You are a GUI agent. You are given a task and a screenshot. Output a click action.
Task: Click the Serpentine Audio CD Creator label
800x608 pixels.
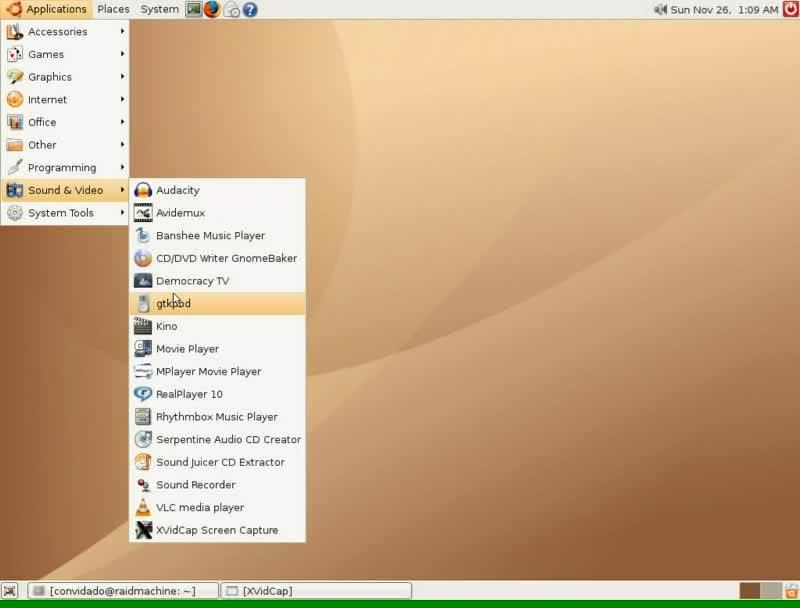click(229, 439)
